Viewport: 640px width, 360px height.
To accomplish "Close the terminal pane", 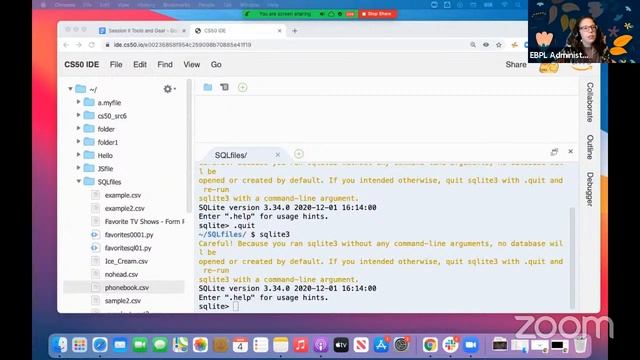I will 571,151.
